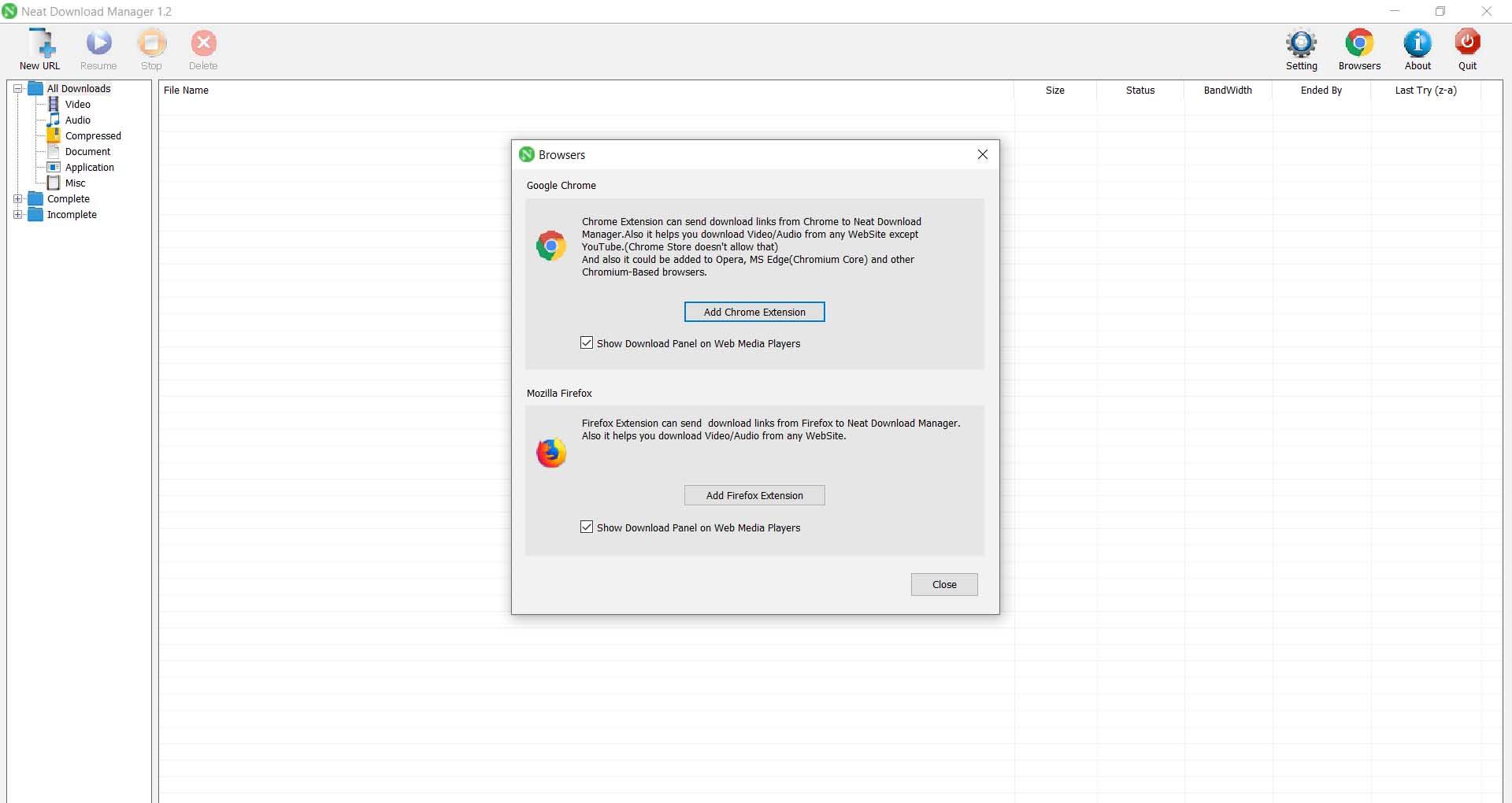This screenshot has height=803, width=1512.
Task: Sort by the Status column header
Action: (1140, 91)
